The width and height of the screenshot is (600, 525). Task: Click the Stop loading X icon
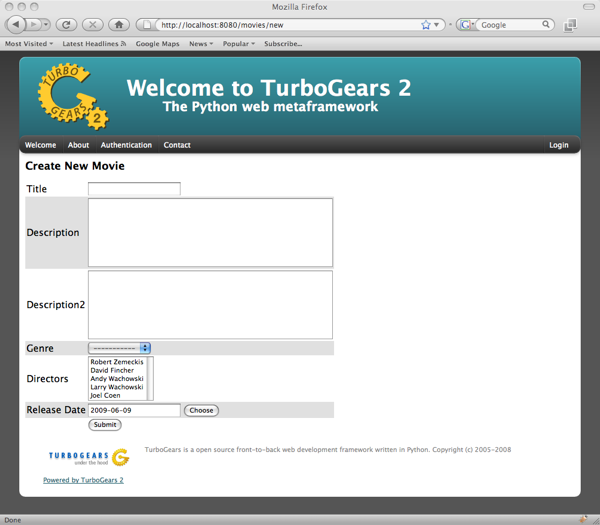93,25
